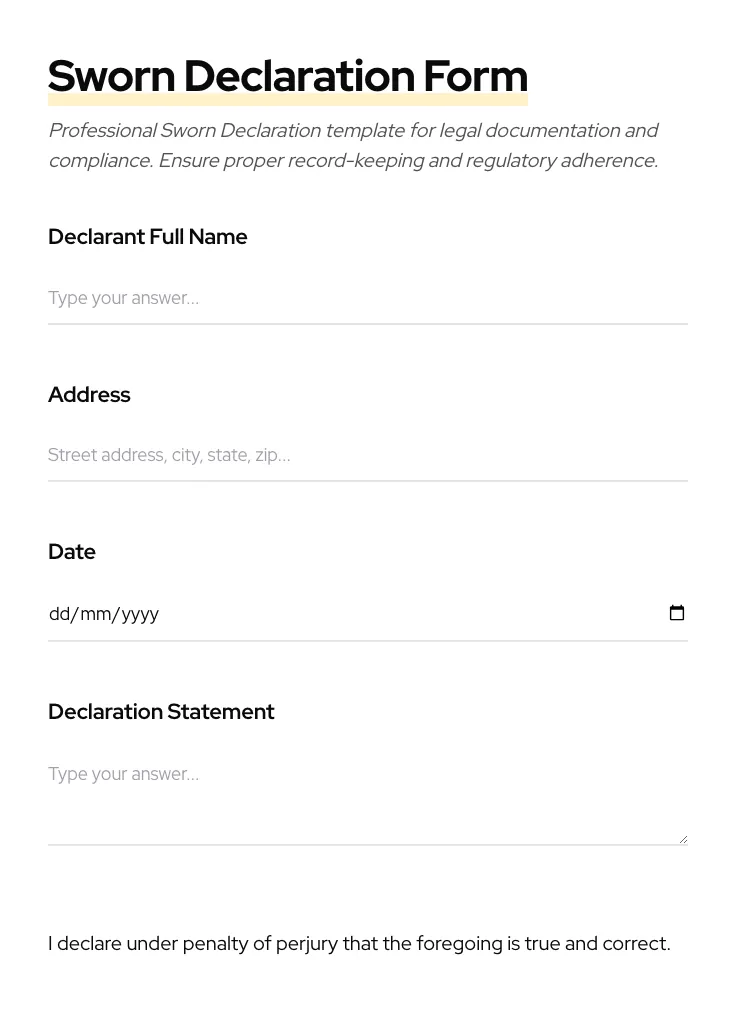The height and width of the screenshot is (1024, 736).
Task: Select the month (mm) segment of Date
Action: 96,614
